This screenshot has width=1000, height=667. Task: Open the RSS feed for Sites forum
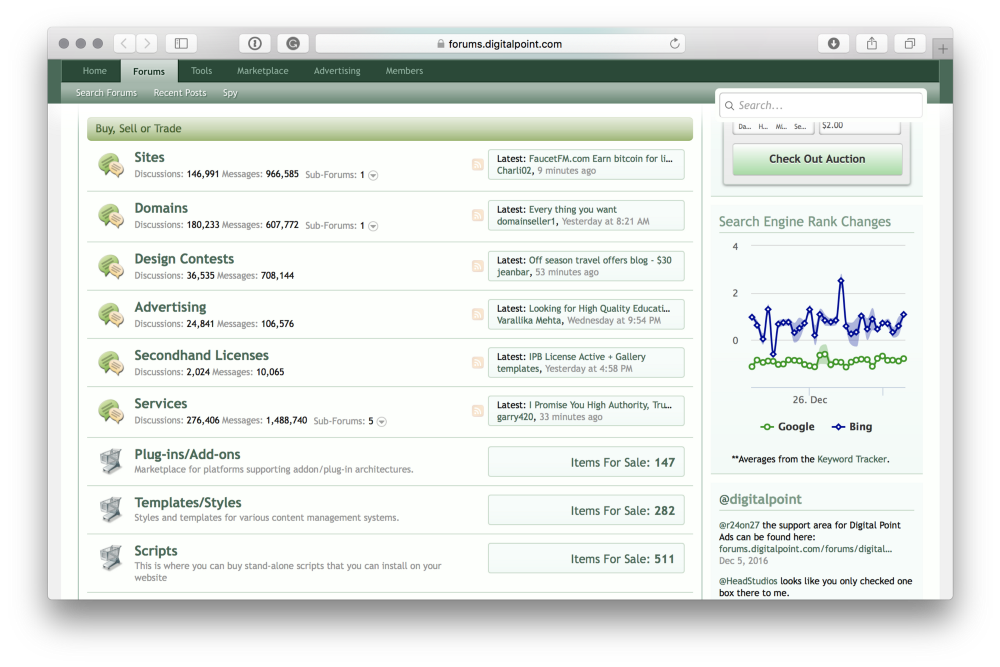478,165
